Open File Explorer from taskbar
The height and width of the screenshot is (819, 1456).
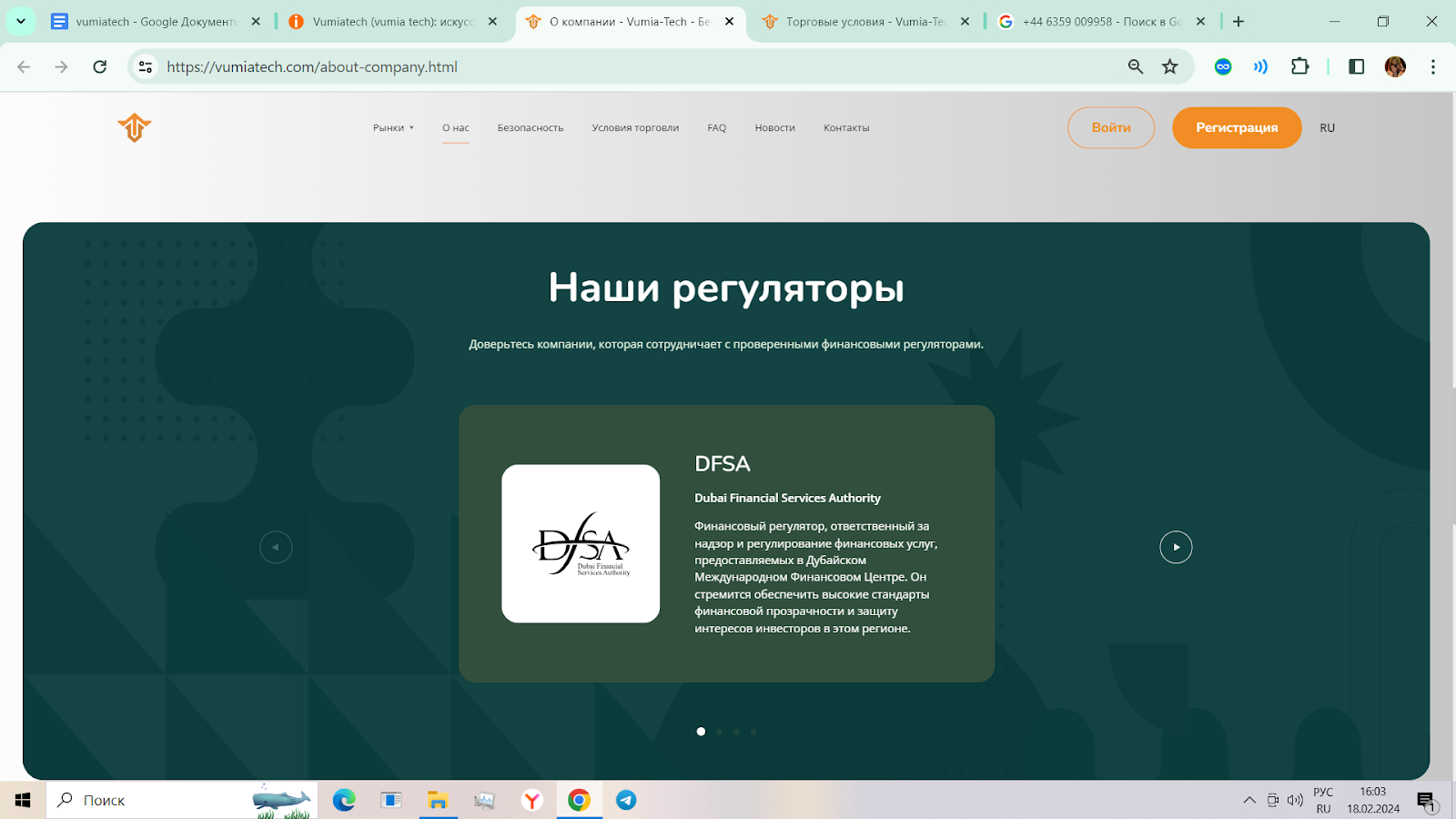pyautogui.click(x=438, y=800)
